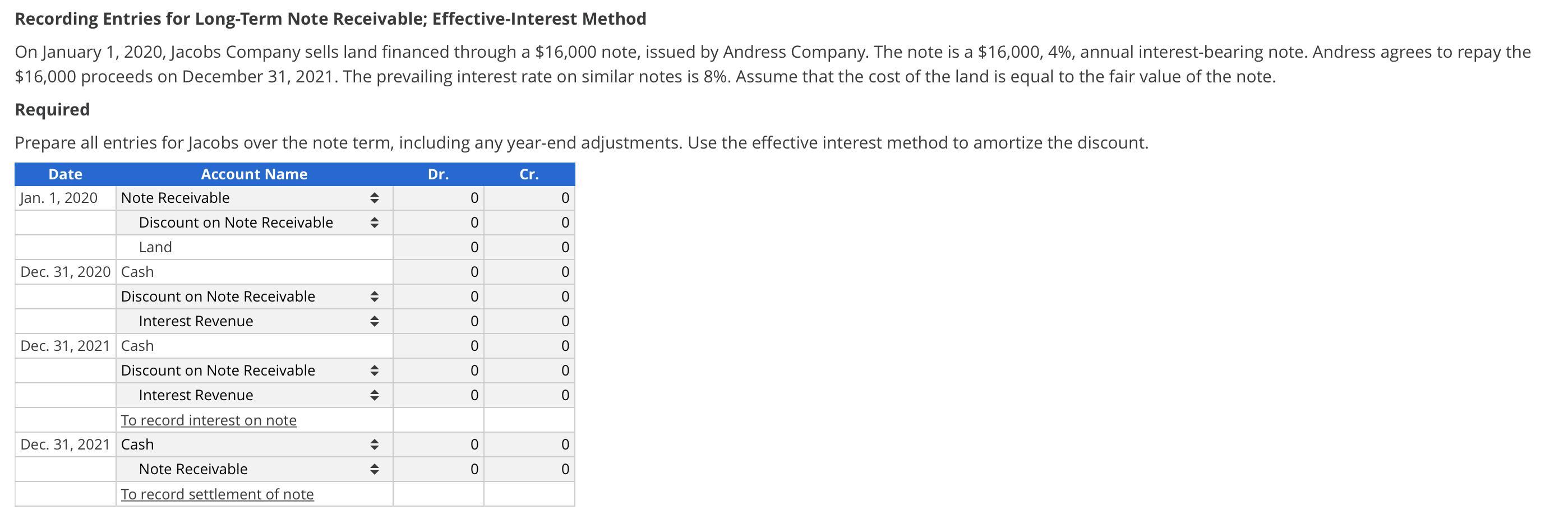This screenshot has width=1568, height=519.
Task: Click the Dr. field for Cash interest entry on Dec. 31, 2021
Action: 439,346
